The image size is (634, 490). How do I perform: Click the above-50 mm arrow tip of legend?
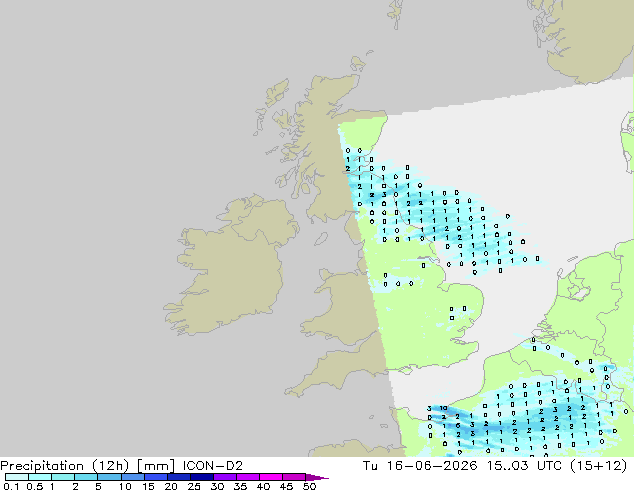pyautogui.click(x=317, y=477)
